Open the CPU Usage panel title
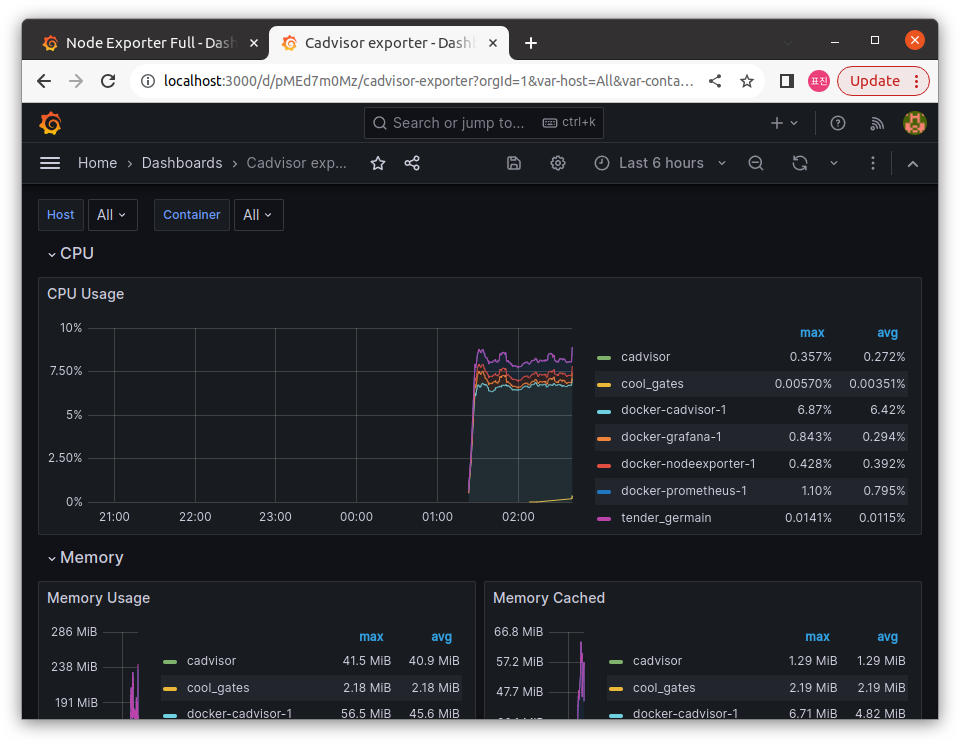The height and width of the screenshot is (744, 960). 86,294
